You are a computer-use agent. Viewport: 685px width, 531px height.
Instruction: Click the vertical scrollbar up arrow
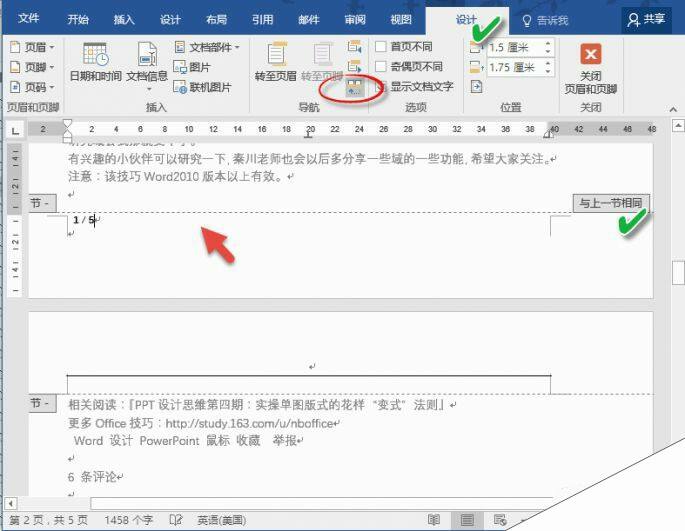click(x=678, y=126)
